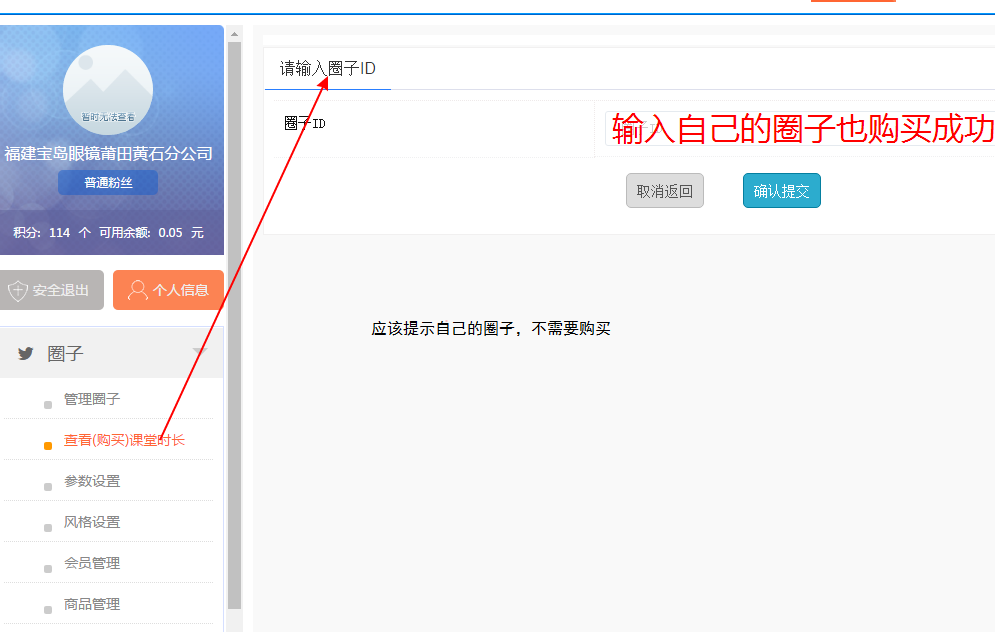Click the 普通粉丝 badge
This screenshot has width=995, height=632.
click(108, 183)
